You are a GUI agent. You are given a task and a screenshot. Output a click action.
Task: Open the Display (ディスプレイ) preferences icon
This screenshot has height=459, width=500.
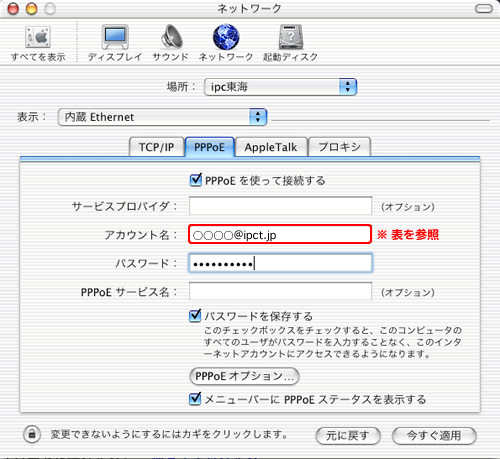[115, 37]
